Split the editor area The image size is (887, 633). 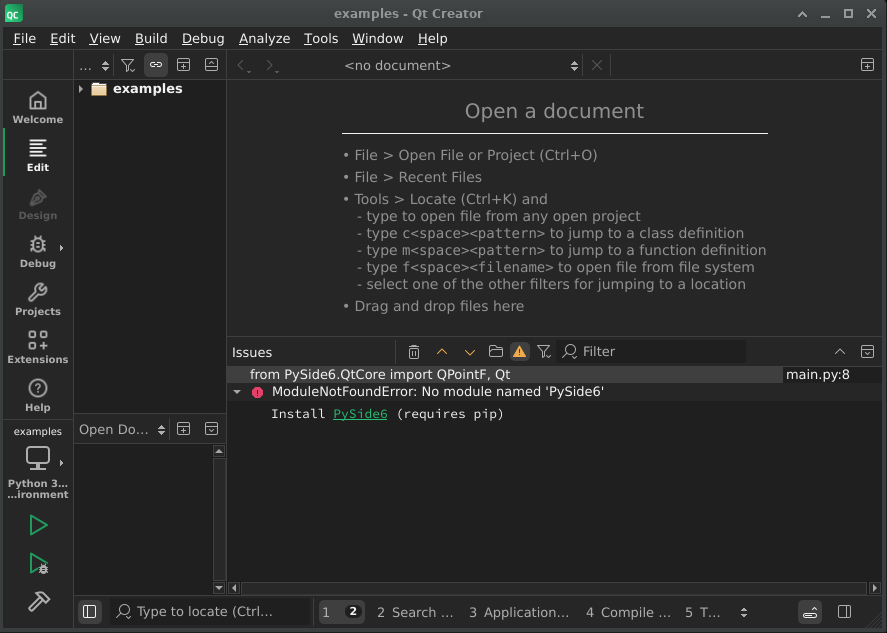867,65
